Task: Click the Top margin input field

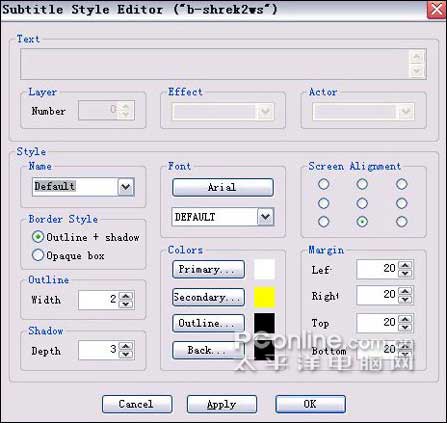Action: [x=377, y=323]
